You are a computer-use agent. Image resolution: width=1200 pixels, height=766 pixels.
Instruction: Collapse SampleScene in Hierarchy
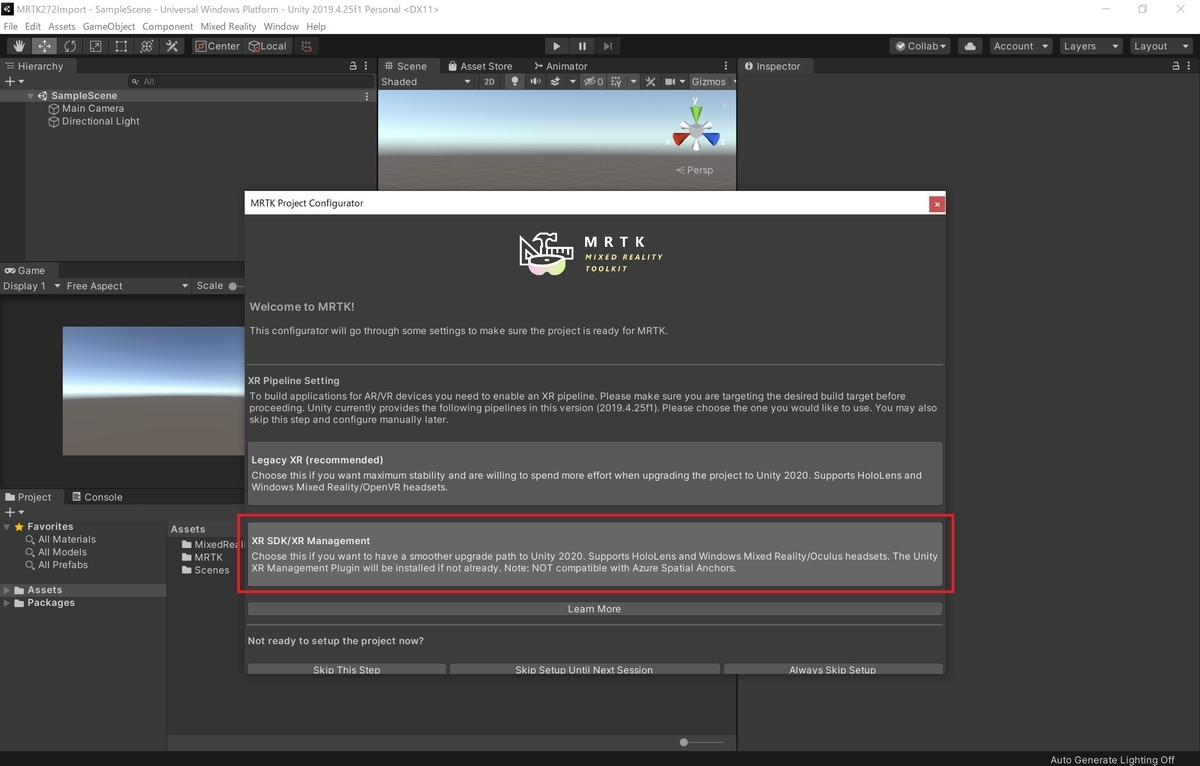pos(31,96)
